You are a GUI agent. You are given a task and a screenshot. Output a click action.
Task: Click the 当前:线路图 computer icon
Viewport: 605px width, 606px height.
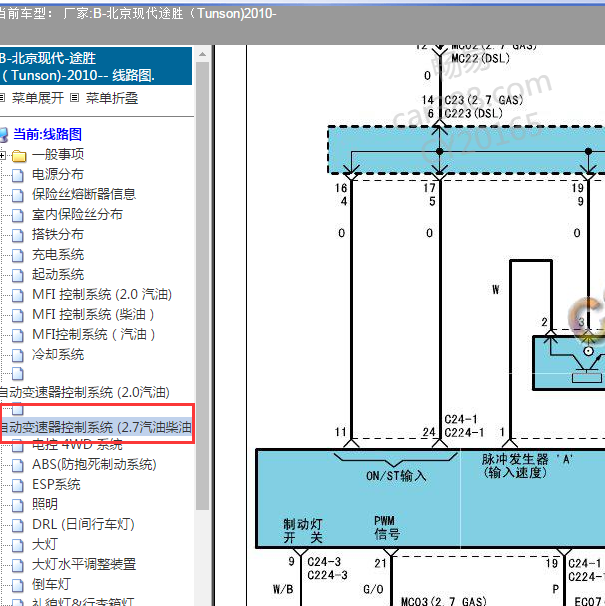click(x=4, y=135)
